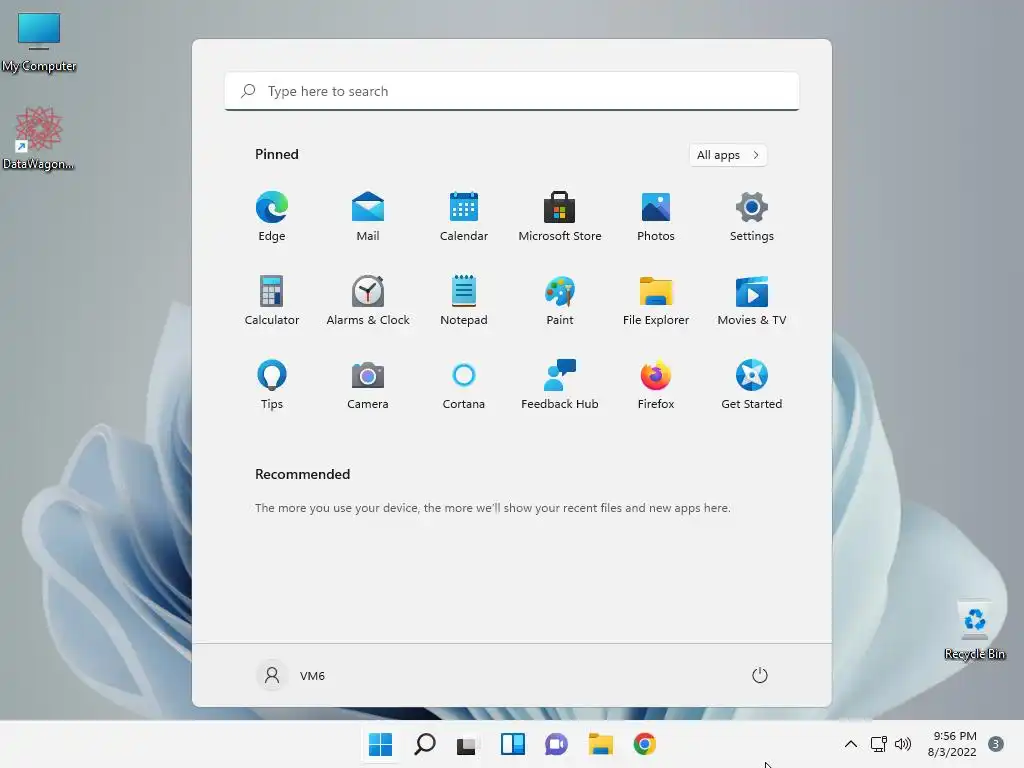Select the Recycle Bin desktop icon
The image size is (1024, 768).
tap(974, 630)
